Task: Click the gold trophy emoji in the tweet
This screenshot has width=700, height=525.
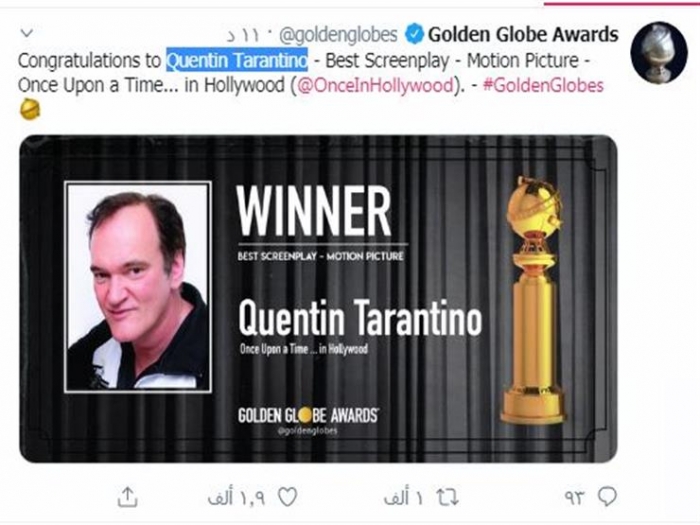Action: coord(30,110)
